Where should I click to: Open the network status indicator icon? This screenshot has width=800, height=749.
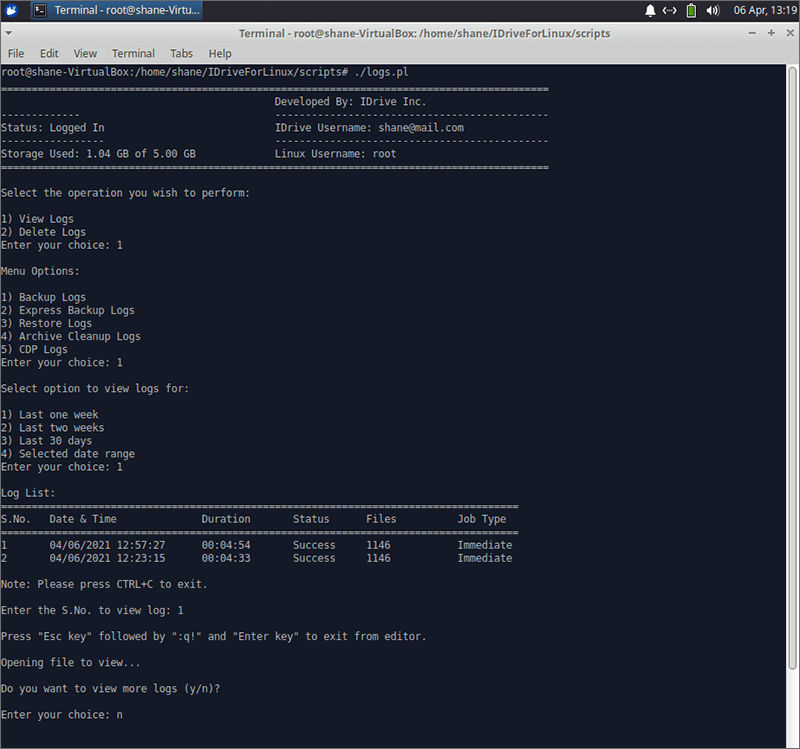670,10
